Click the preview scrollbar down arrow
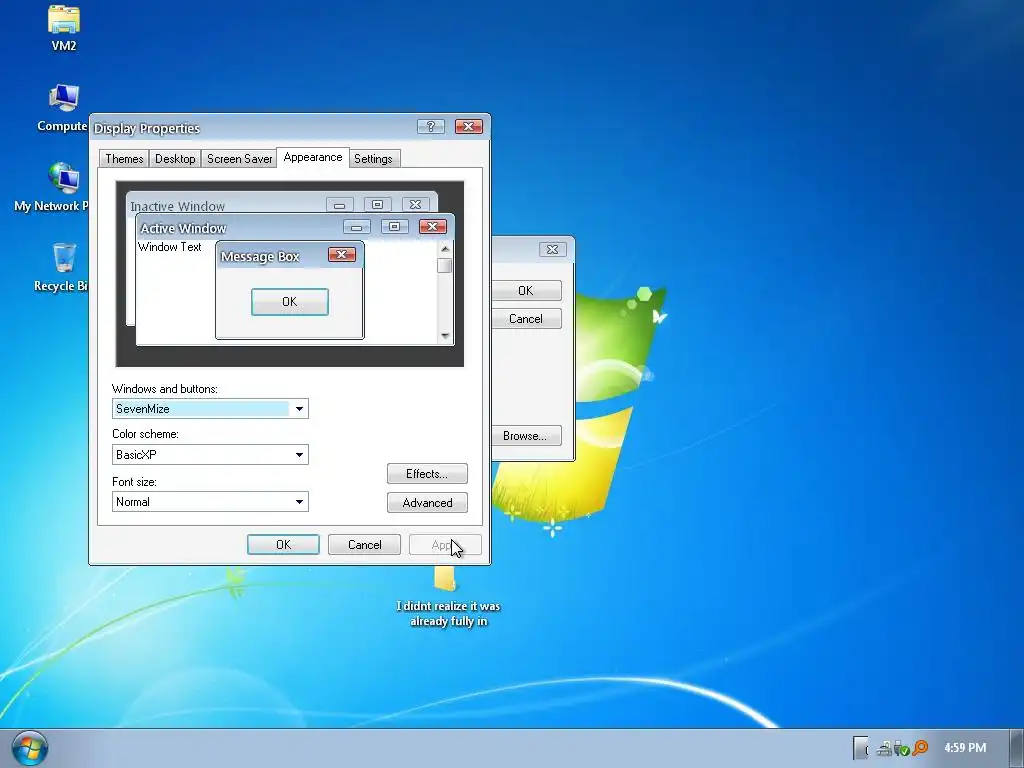The image size is (1024, 768). pos(445,336)
